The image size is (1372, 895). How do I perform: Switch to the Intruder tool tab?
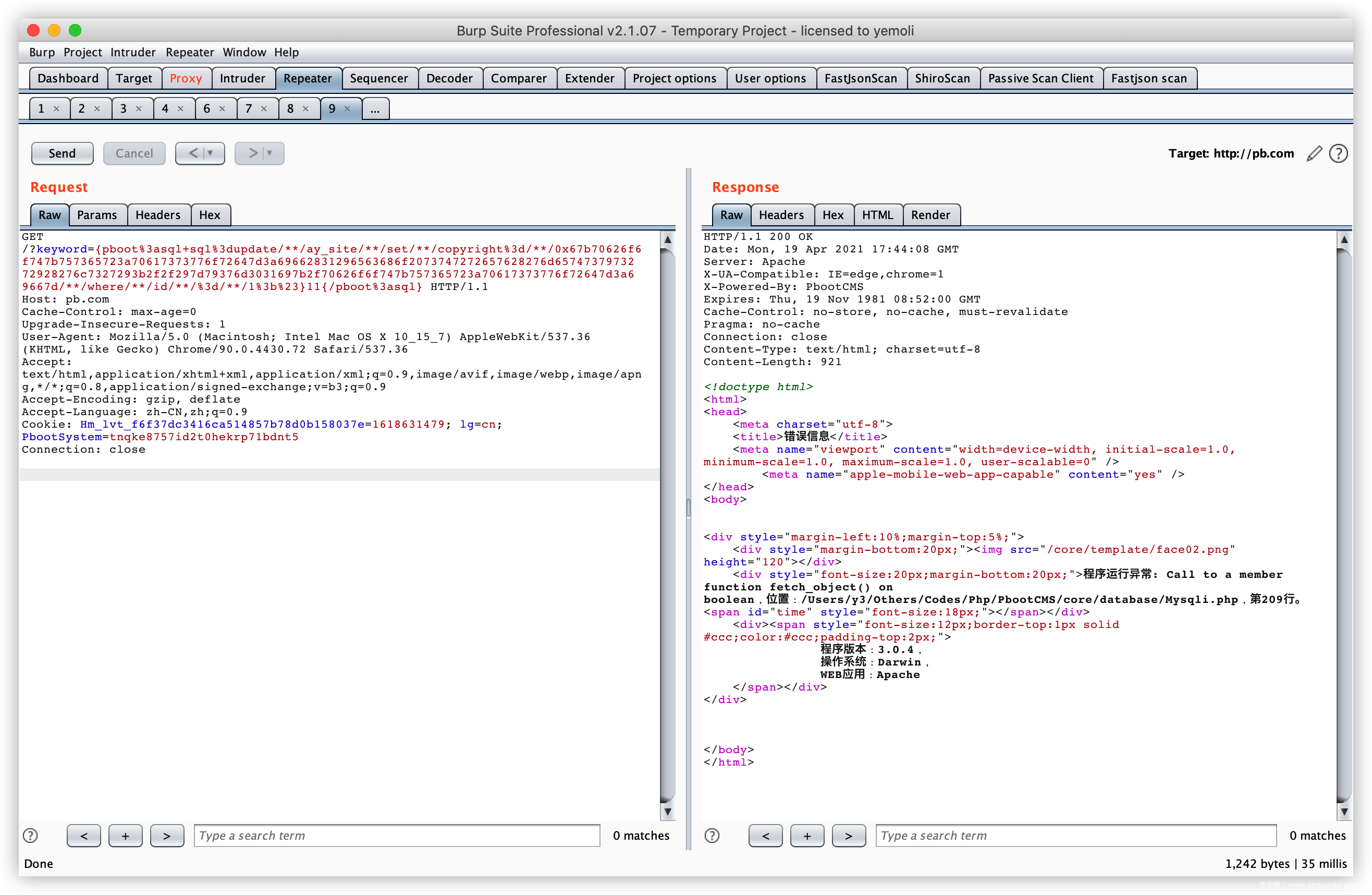[242, 78]
